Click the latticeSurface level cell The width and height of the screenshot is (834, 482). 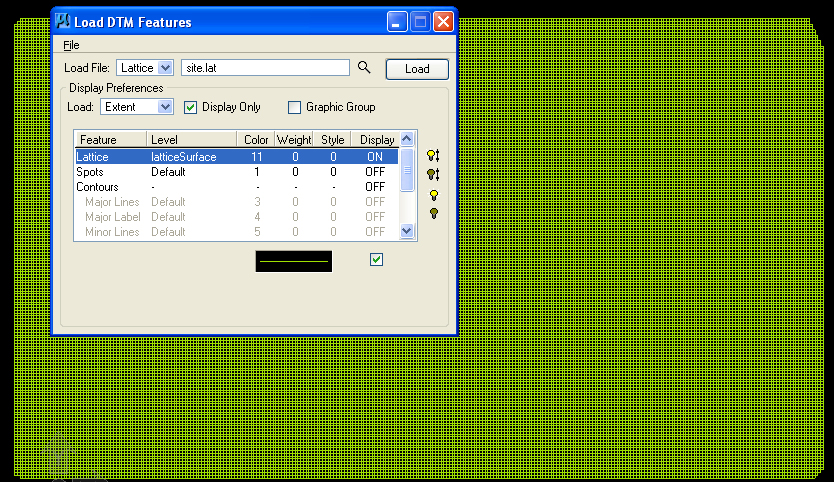[184, 157]
